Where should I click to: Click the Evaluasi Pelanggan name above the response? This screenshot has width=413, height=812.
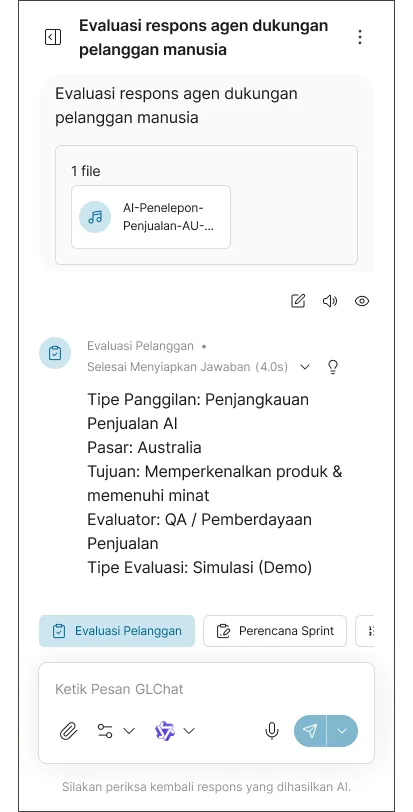(x=140, y=346)
